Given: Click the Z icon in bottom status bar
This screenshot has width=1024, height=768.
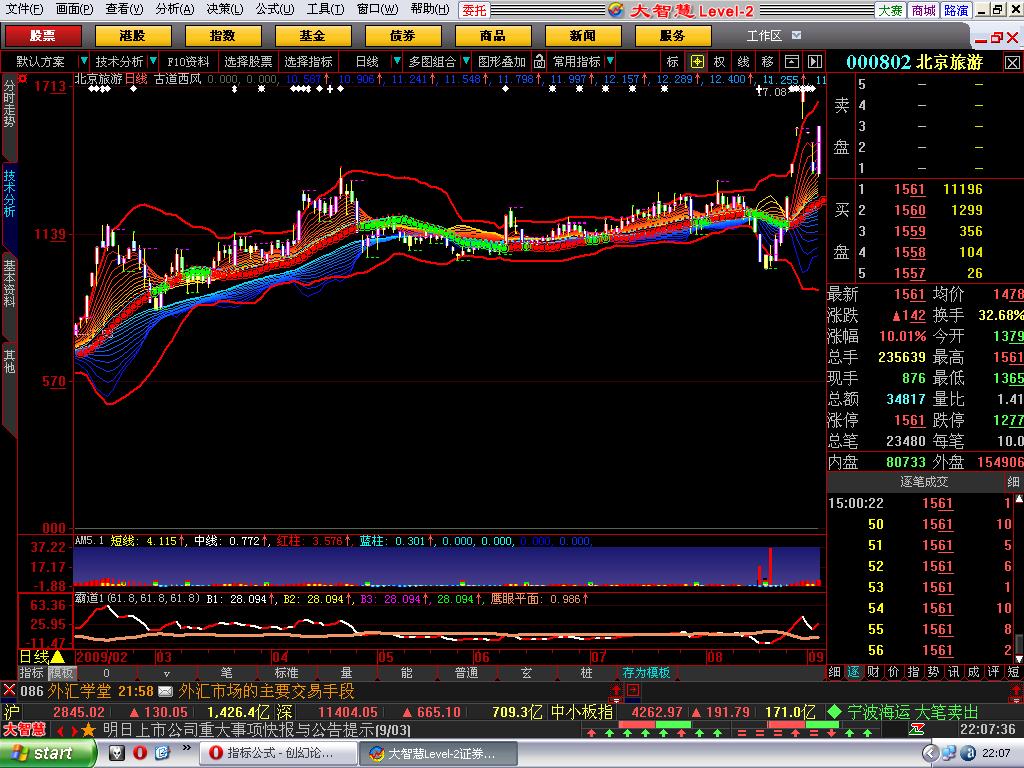Looking at the screenshot, I should [x=916, y=729].
